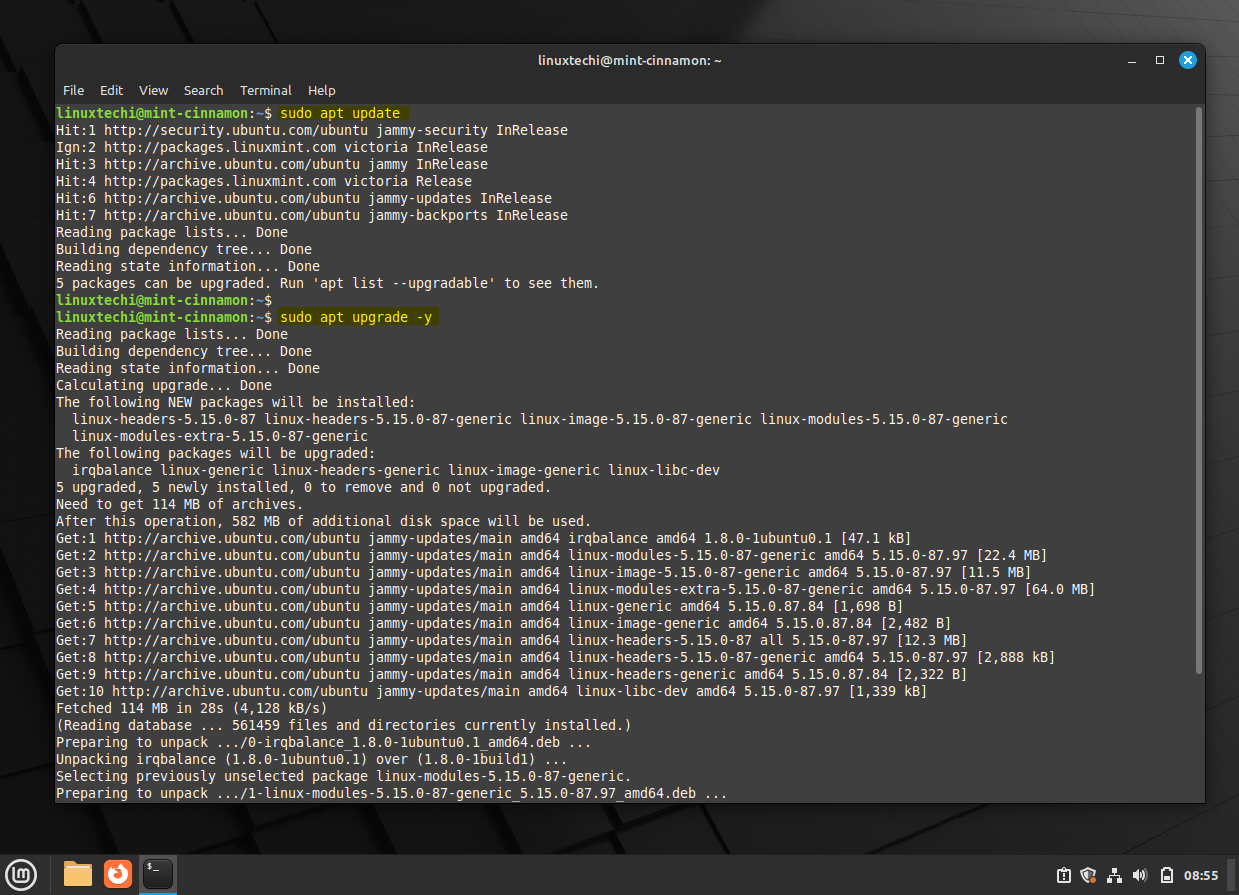Click 'Preparing to unpack .../0-irqbalance' line
The image size is (1239, 895).
tap(323, 742)
